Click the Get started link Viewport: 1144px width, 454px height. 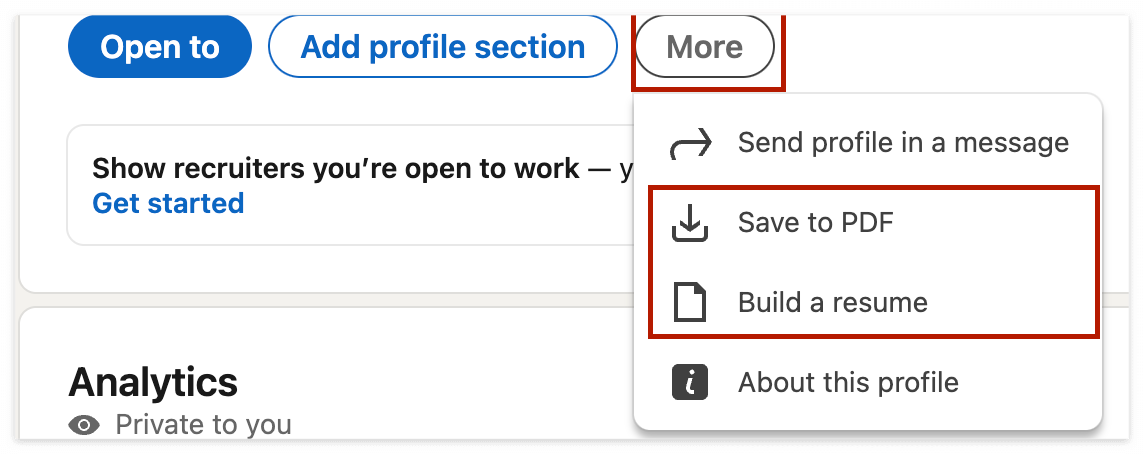click(x=168, y=203)
